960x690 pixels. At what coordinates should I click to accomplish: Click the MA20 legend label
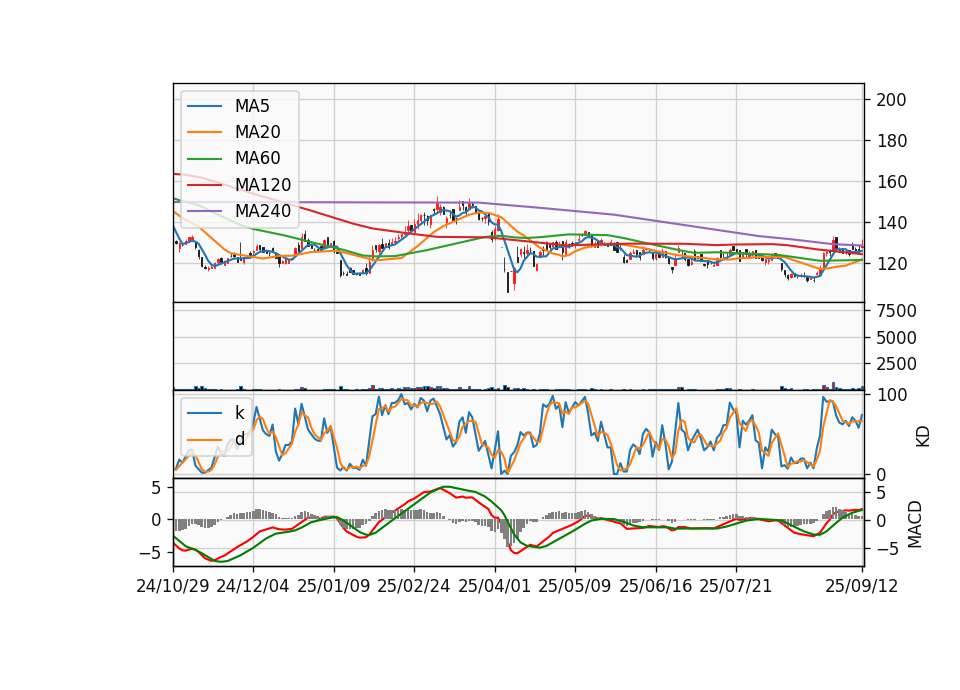(x=257, y=132)
